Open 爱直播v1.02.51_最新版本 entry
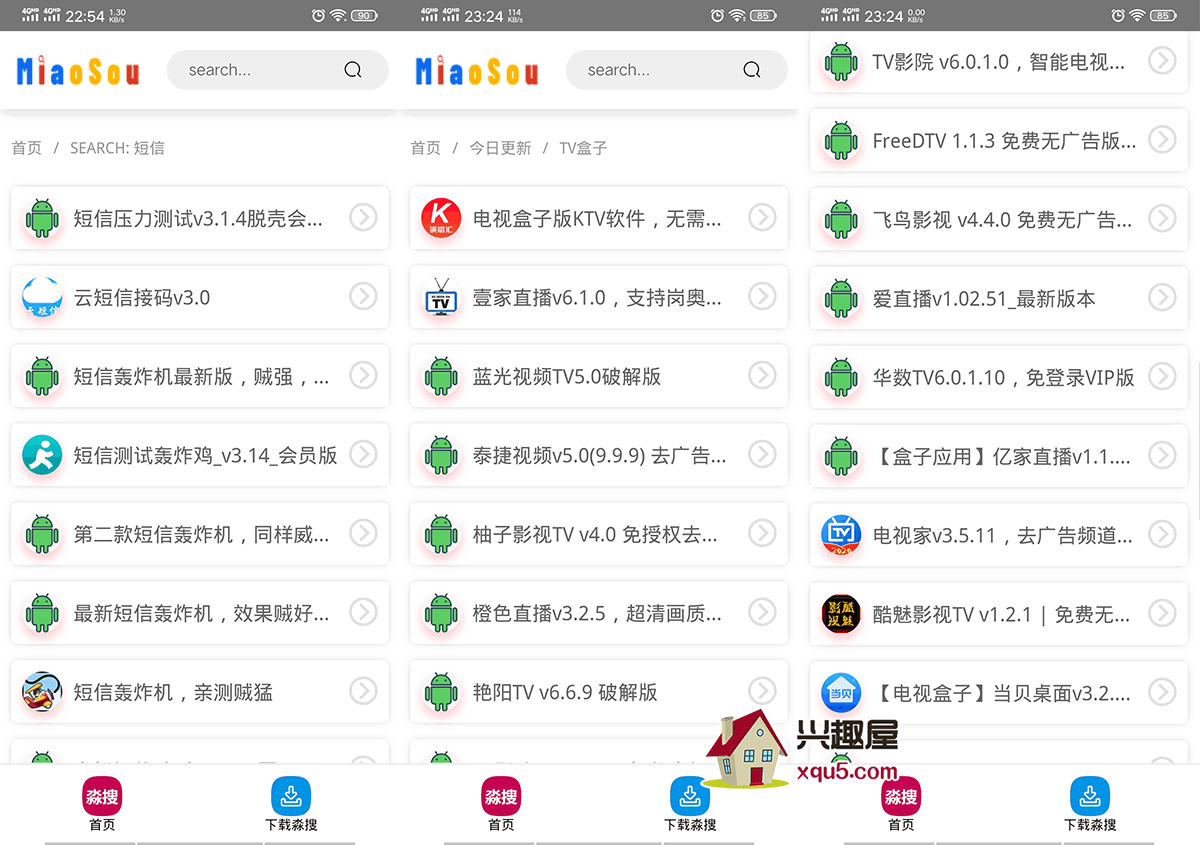 tap(999, 297)
